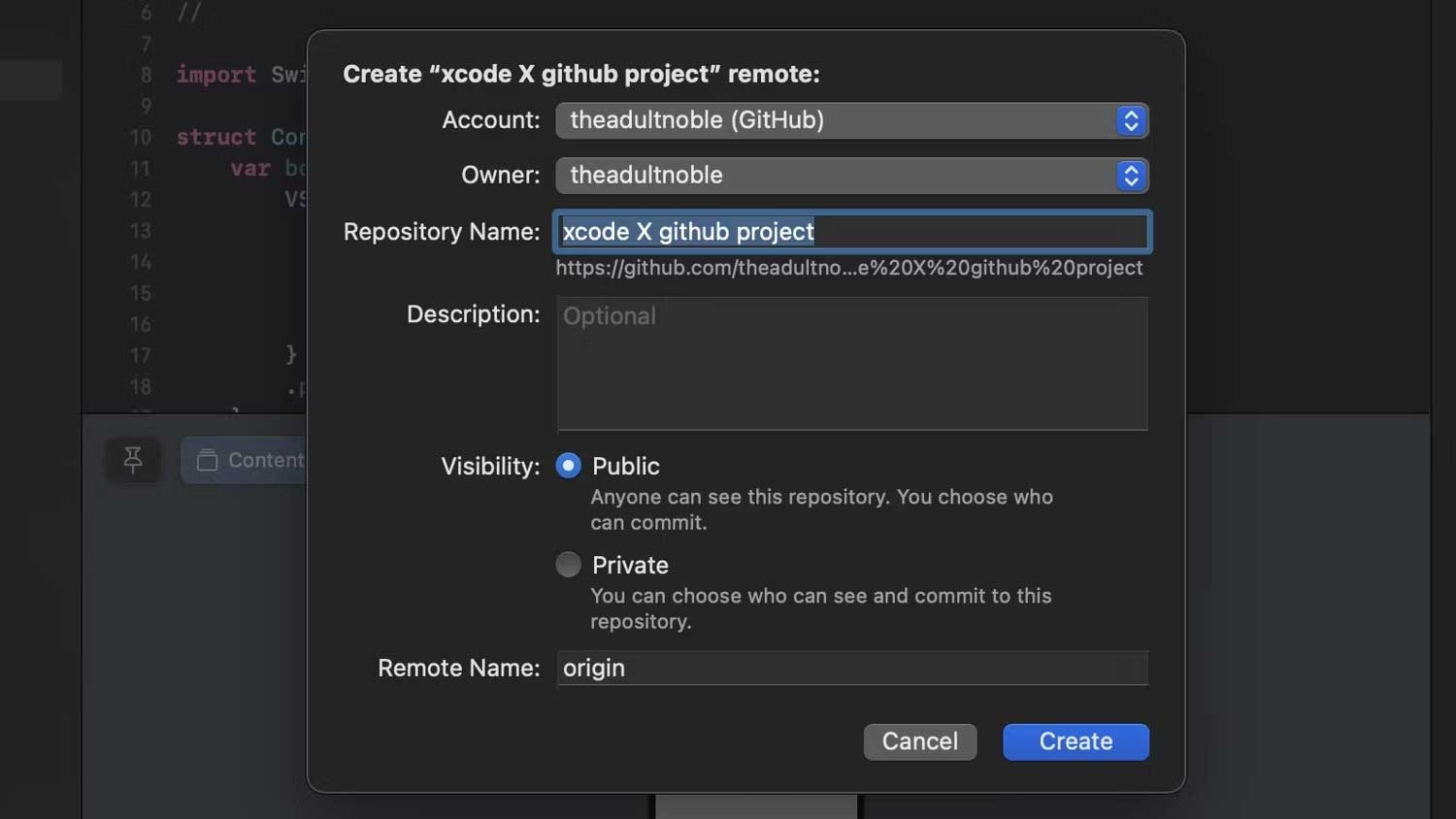Screen dimensions: 1456x819
Task: Click the closing brace on line 17
Action: pyautogui.click(x=291, y=355)
